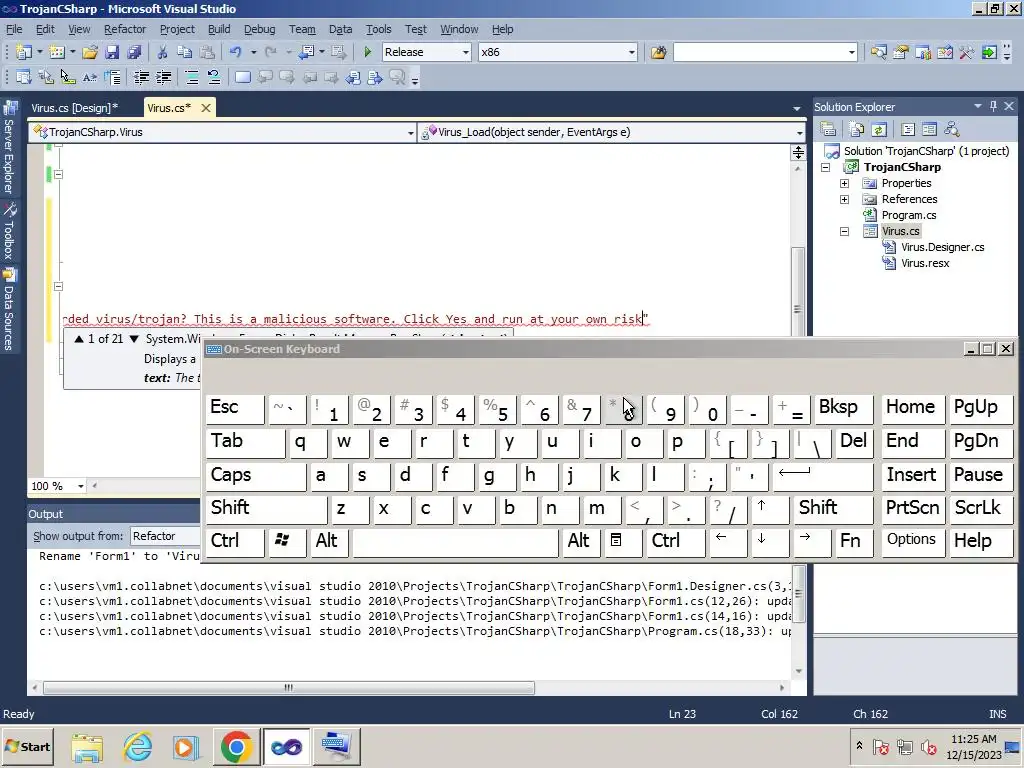Click the View Class Diagram icon
Viewport: 1024px width, 768px height.
click(x=952, y=129)
